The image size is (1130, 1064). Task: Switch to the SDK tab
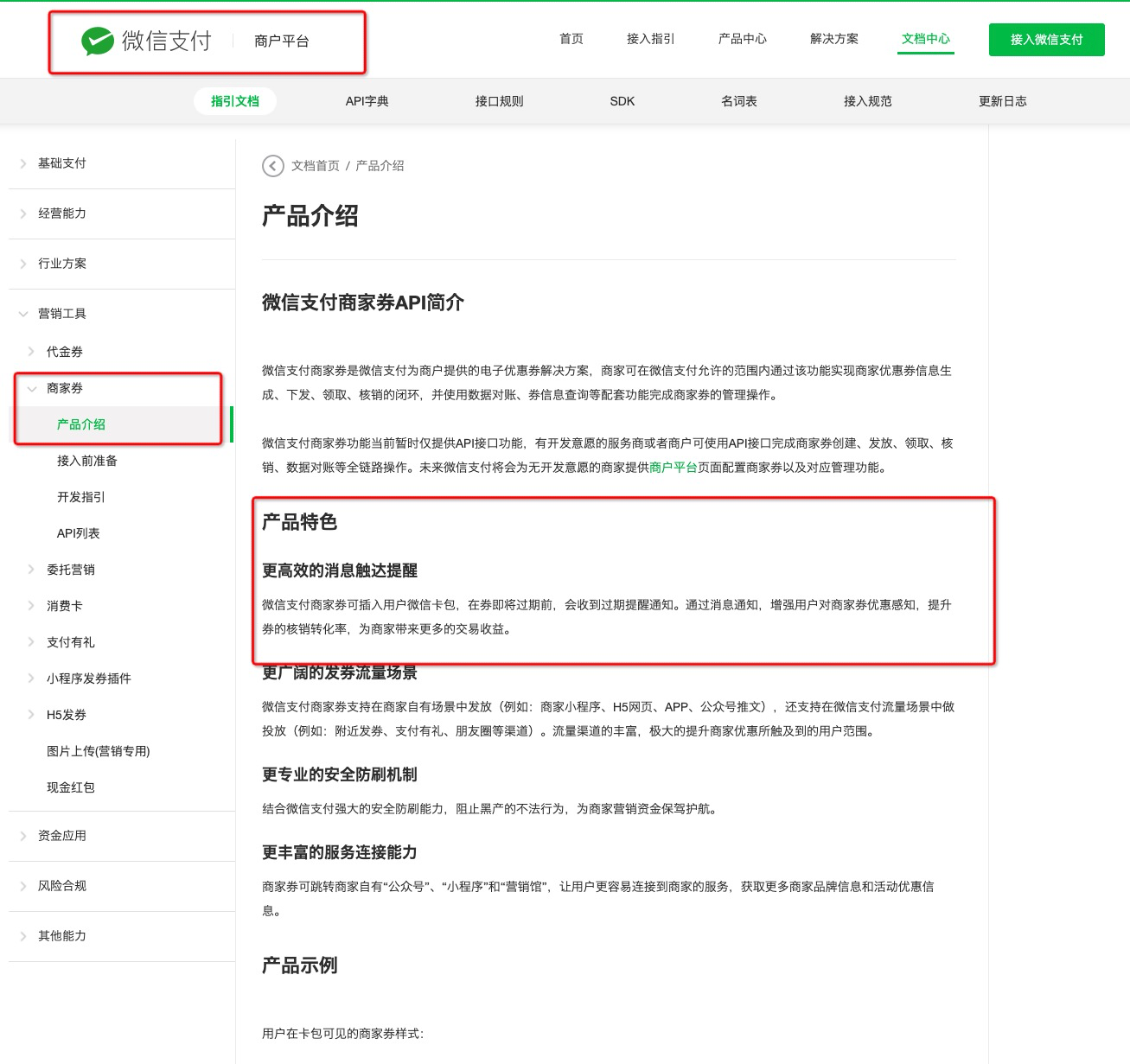point(622,101)
